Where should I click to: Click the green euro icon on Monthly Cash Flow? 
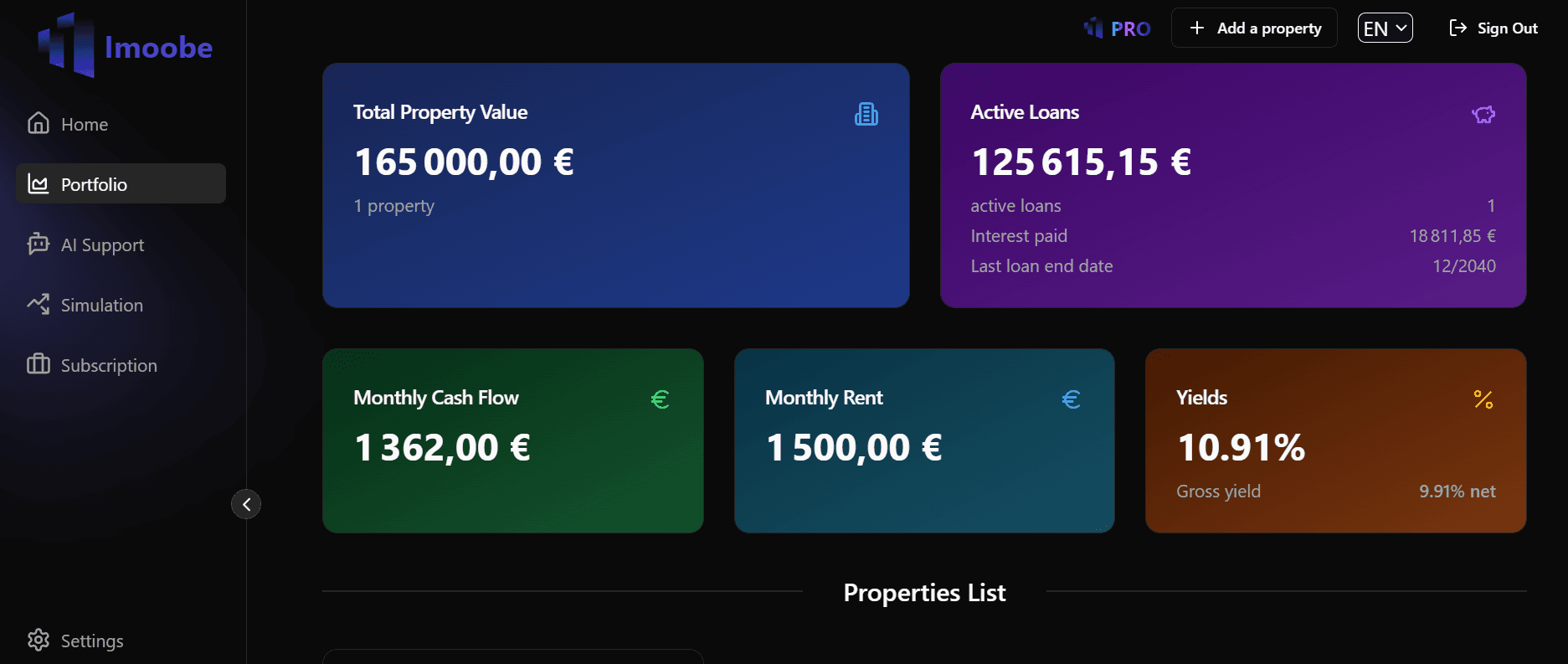(x=660, y=399)
